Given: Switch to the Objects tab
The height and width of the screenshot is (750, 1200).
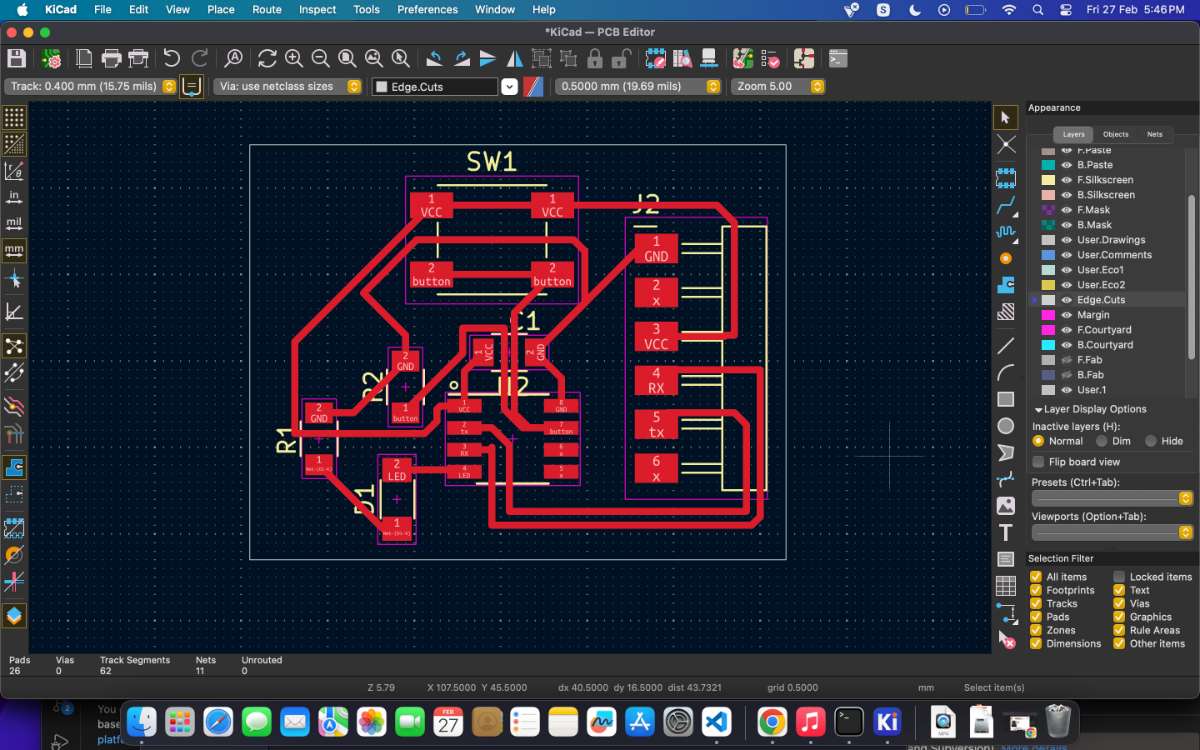Looking at the screenshot, I should (1115, 134).
